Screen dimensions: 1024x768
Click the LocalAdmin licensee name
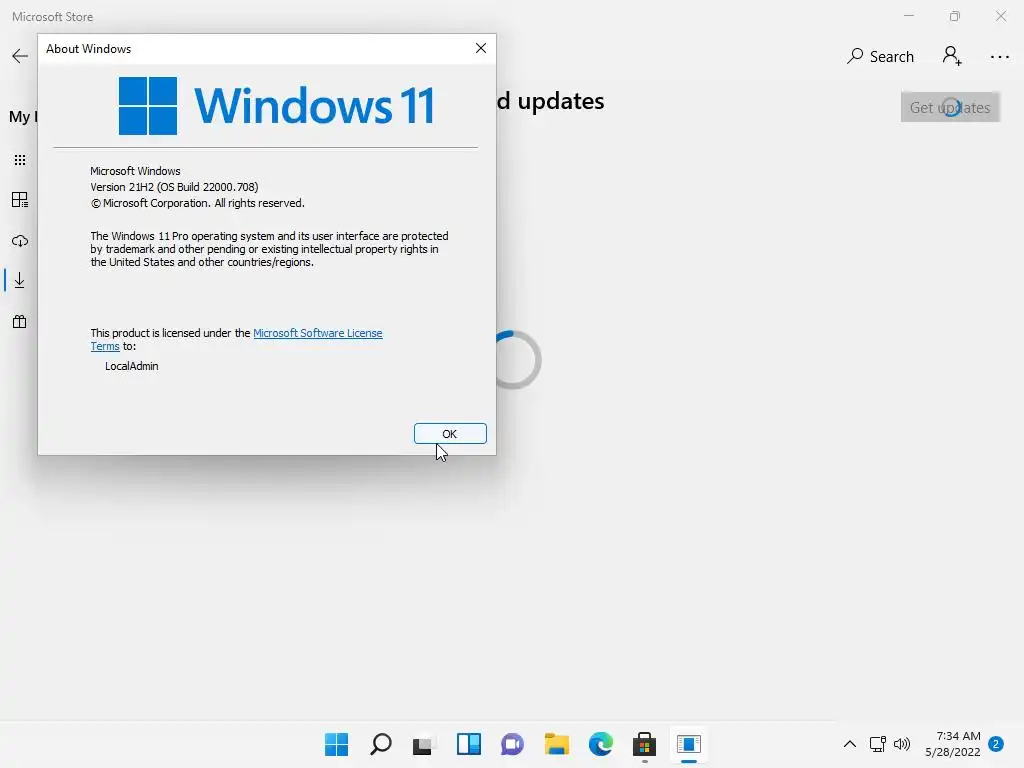click(x=131, y=366)
